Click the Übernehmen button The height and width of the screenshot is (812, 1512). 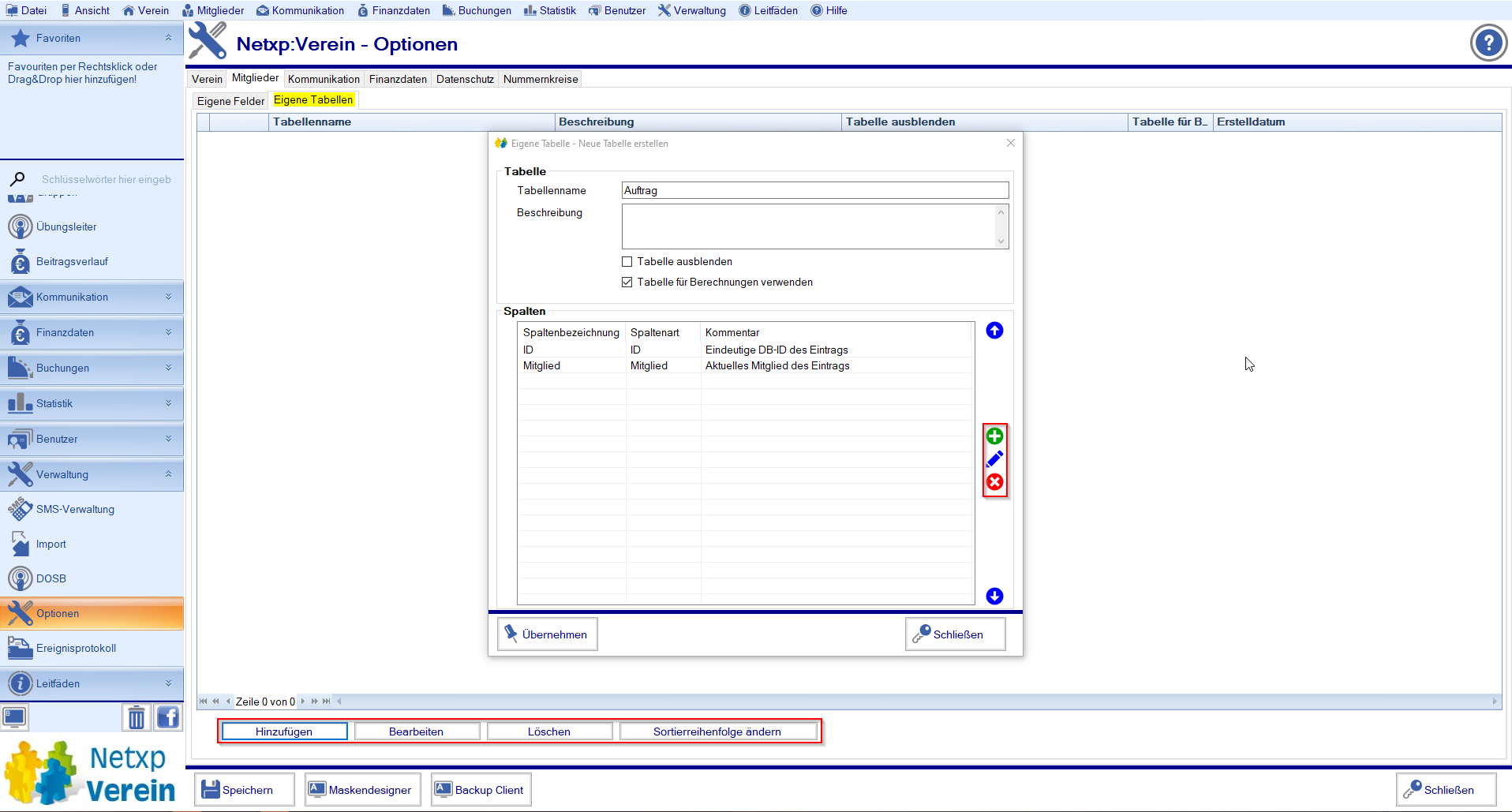click(547, 634)
